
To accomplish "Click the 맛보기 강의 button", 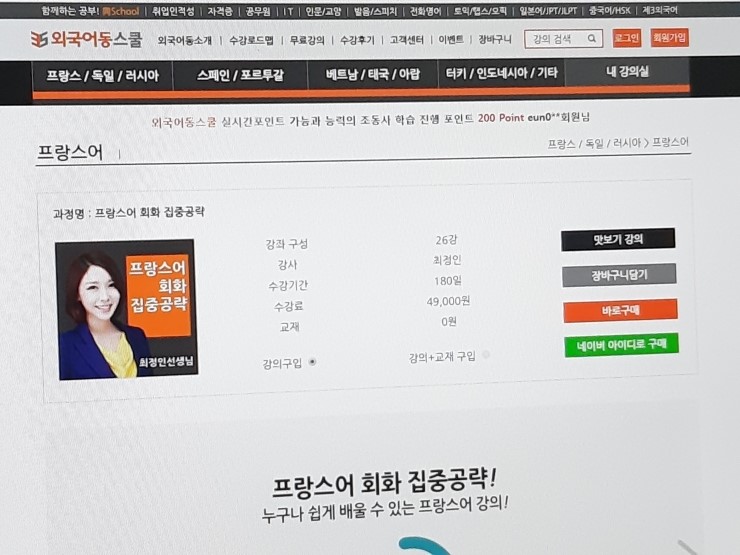I will [618, 239].
